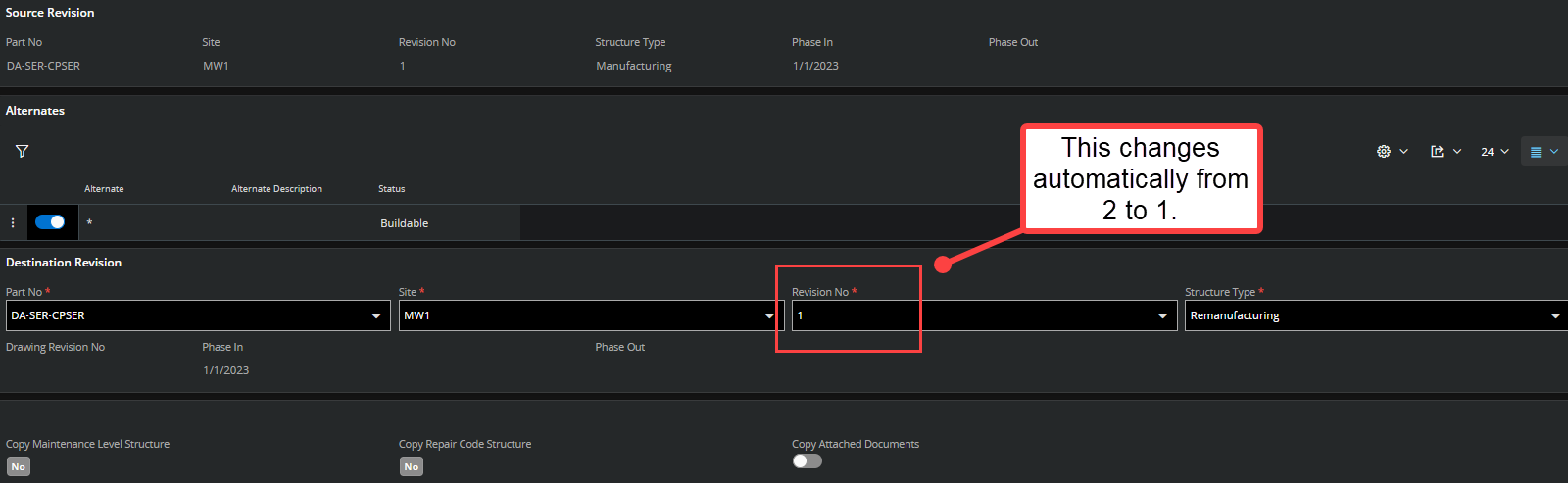Switch the Alternates list view layout
Viewport: 1568px width, 483px height.
(x=1543, y=151)
